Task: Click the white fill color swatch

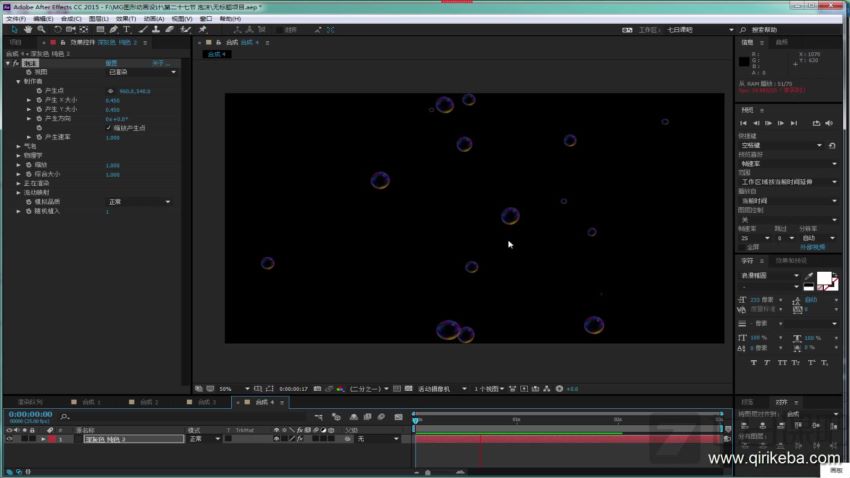Action: point(824,278)
